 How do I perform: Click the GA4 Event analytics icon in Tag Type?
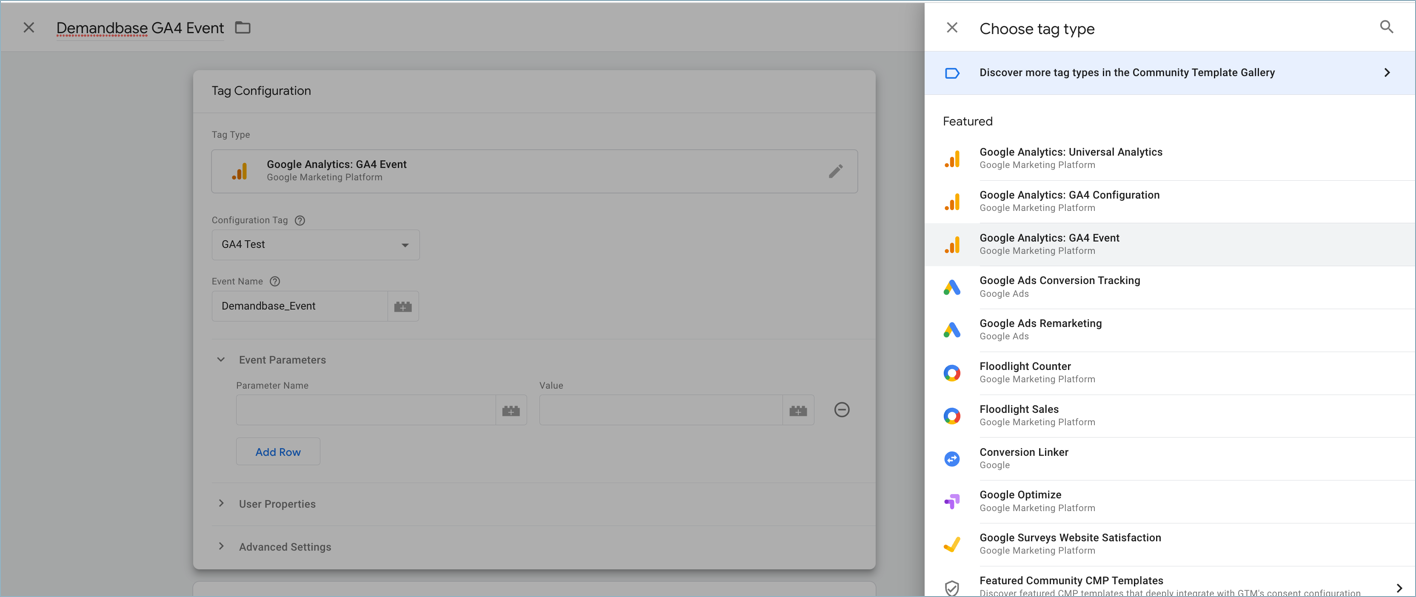coord(239,171)
